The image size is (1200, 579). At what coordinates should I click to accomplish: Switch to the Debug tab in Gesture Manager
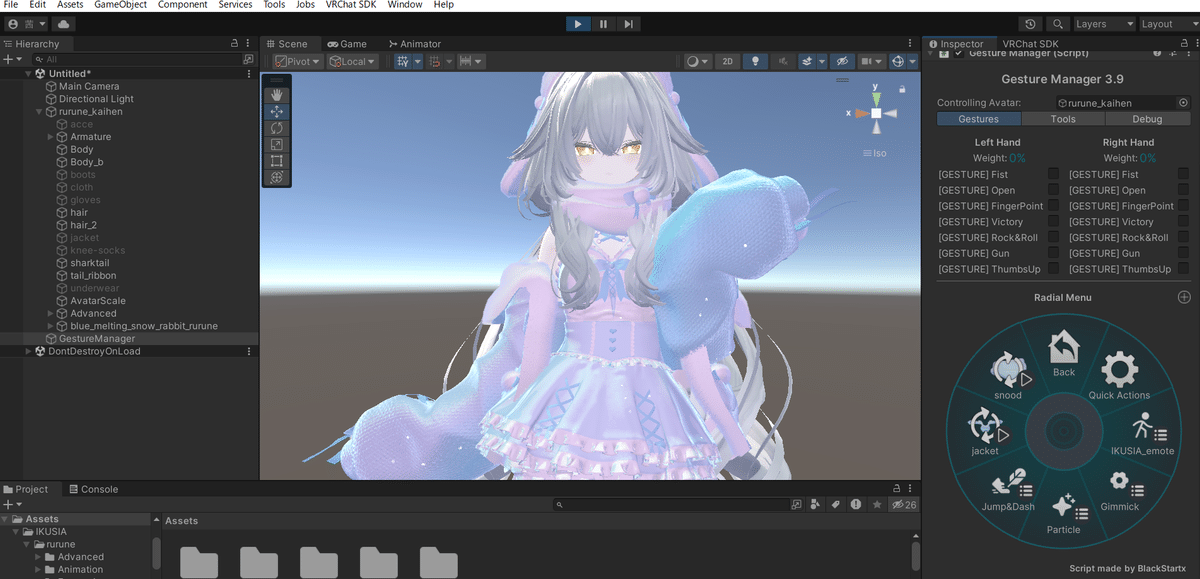pos(1147,118)
